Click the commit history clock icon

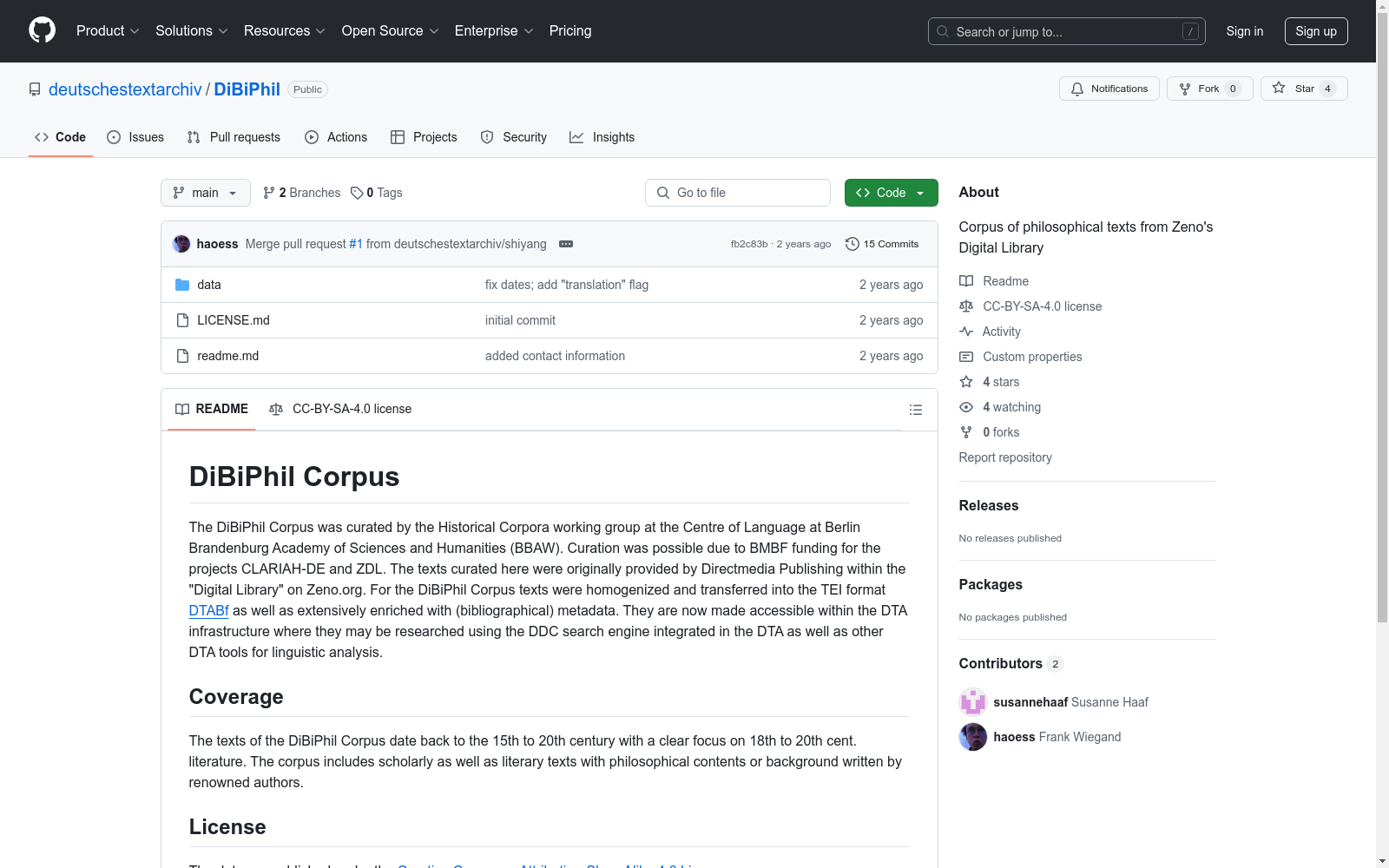click(x=852, y=244)
